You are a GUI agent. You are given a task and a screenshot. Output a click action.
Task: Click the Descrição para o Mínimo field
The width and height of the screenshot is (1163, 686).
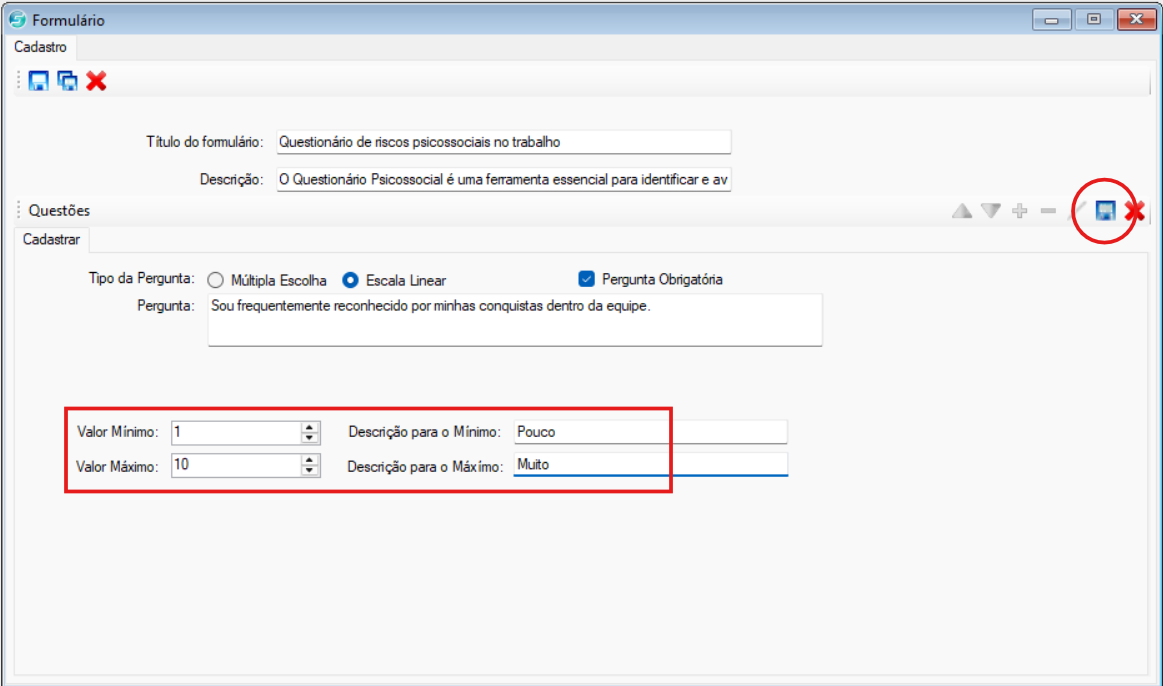(650, 432)
